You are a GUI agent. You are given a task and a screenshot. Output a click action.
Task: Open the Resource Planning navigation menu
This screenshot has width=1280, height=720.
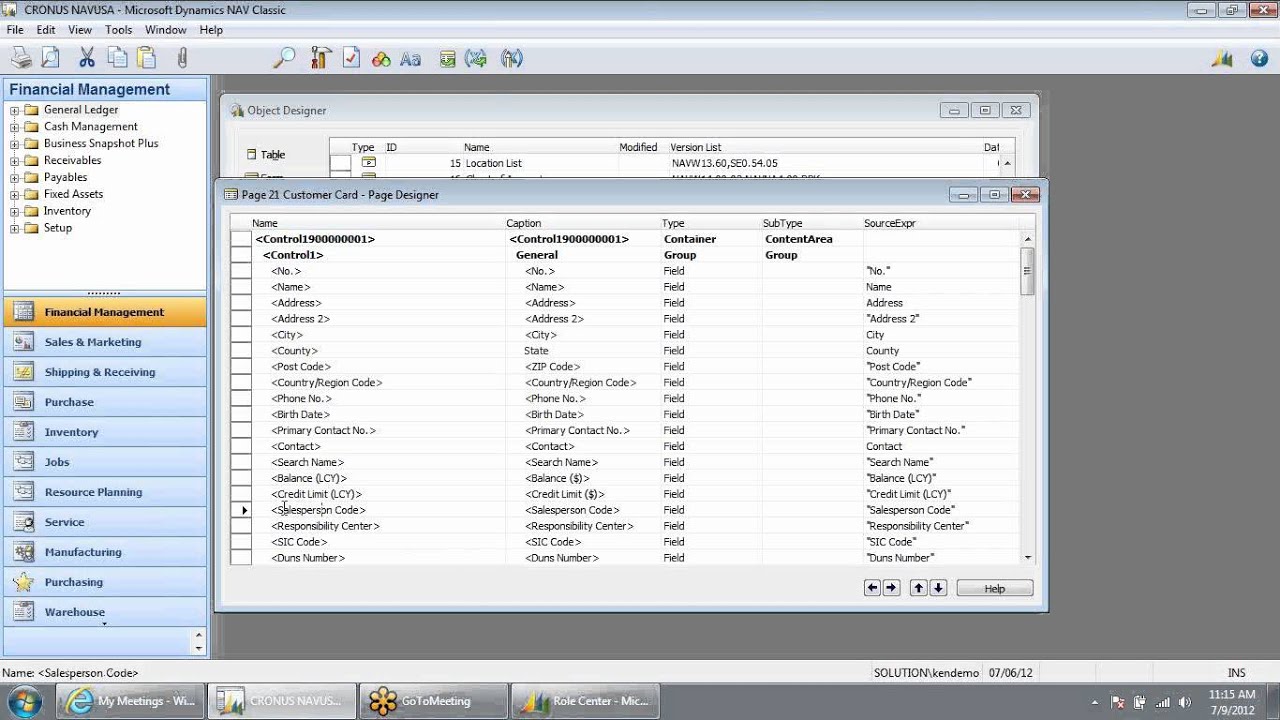click(x=105, y=492)
